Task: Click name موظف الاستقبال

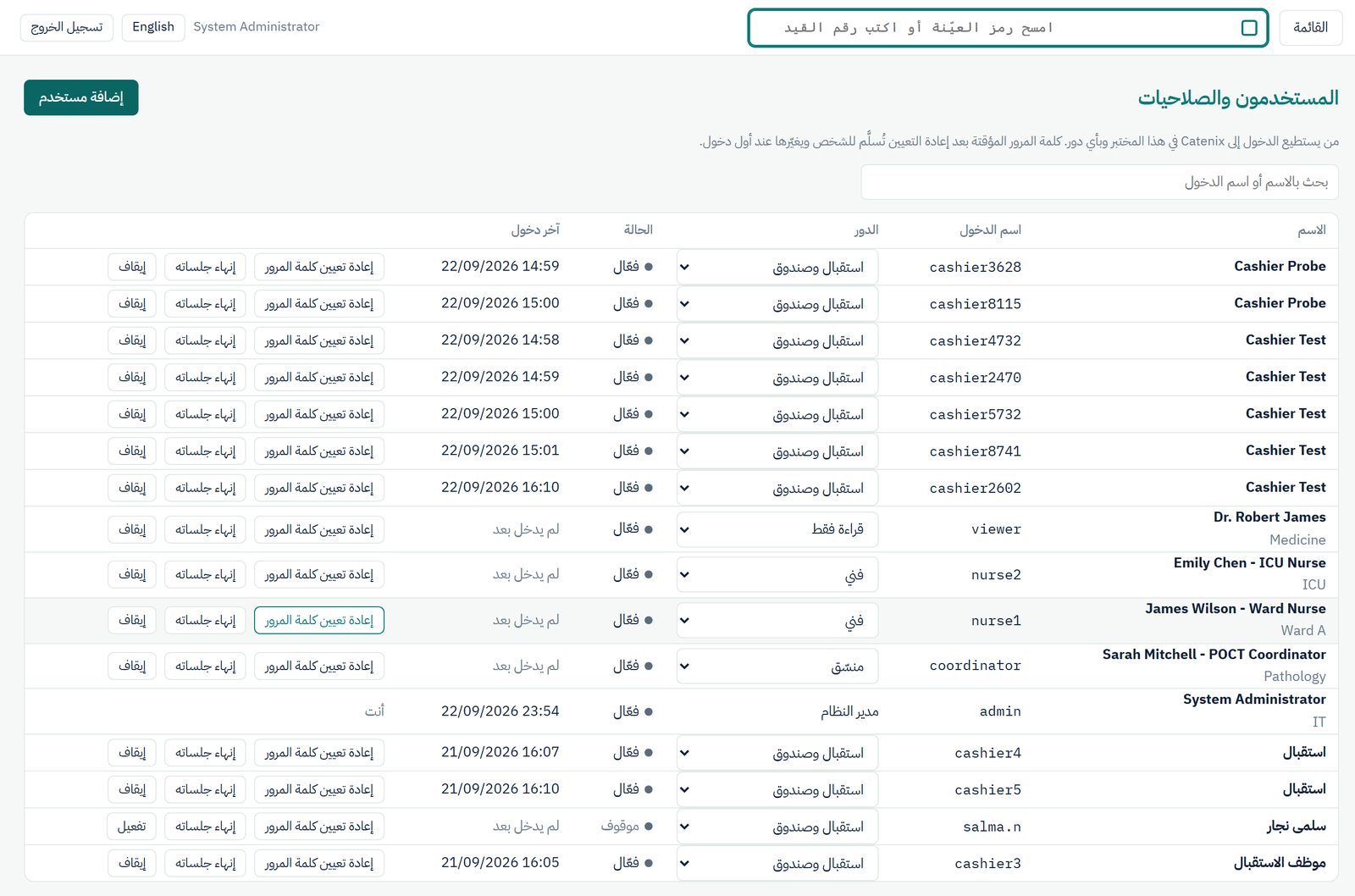Action: (x=1280, y=863)
